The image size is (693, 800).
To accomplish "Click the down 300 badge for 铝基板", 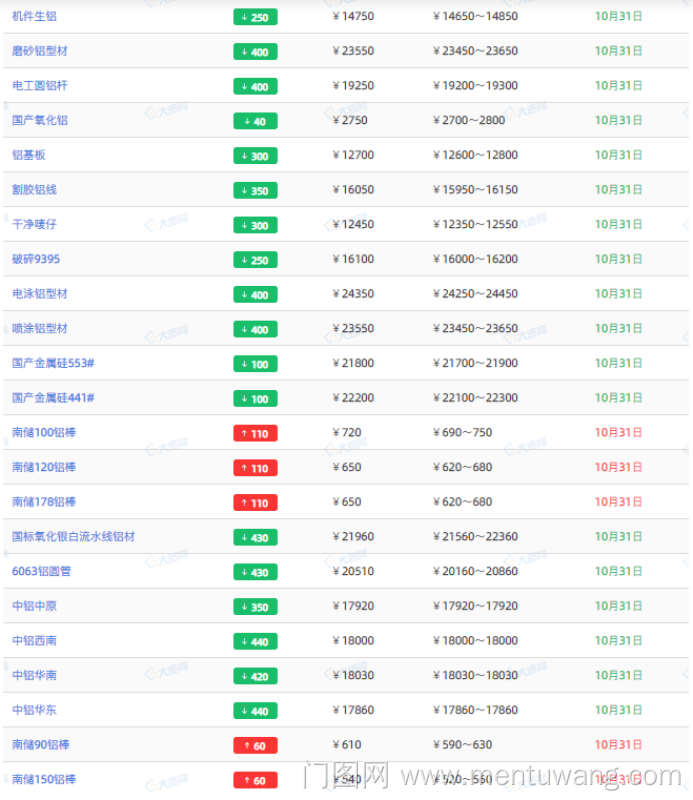I will pyautogui.click(x=255, y=156).
